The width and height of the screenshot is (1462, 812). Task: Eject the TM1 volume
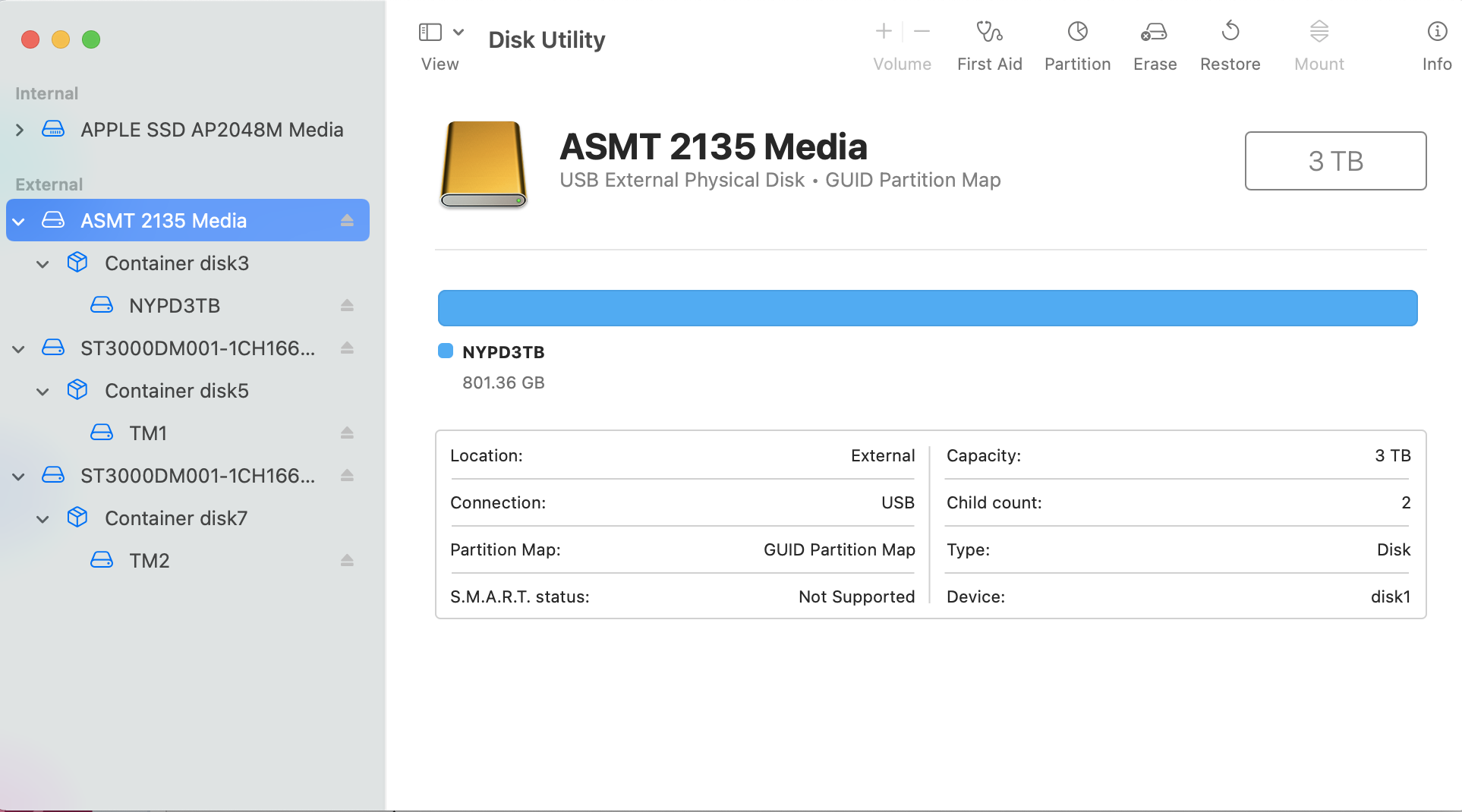347,433
